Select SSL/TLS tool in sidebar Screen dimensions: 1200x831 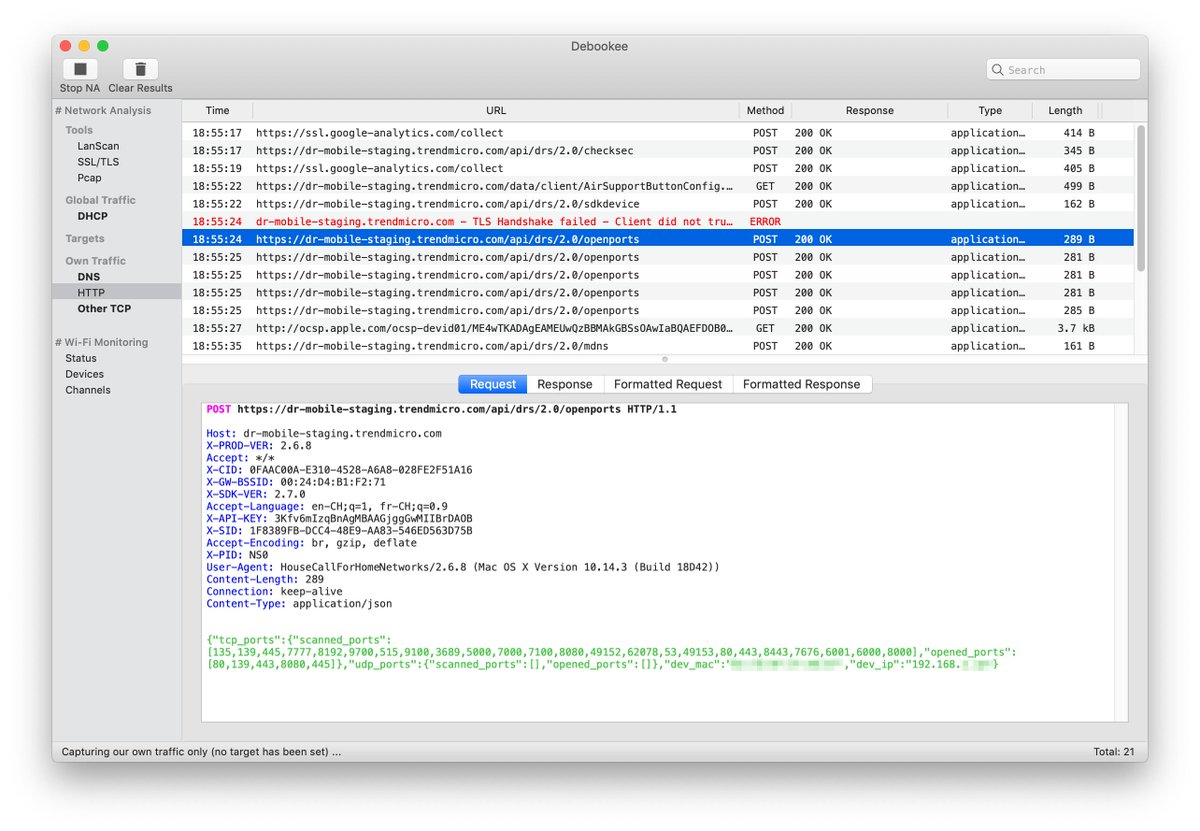[x=98, y=162]
